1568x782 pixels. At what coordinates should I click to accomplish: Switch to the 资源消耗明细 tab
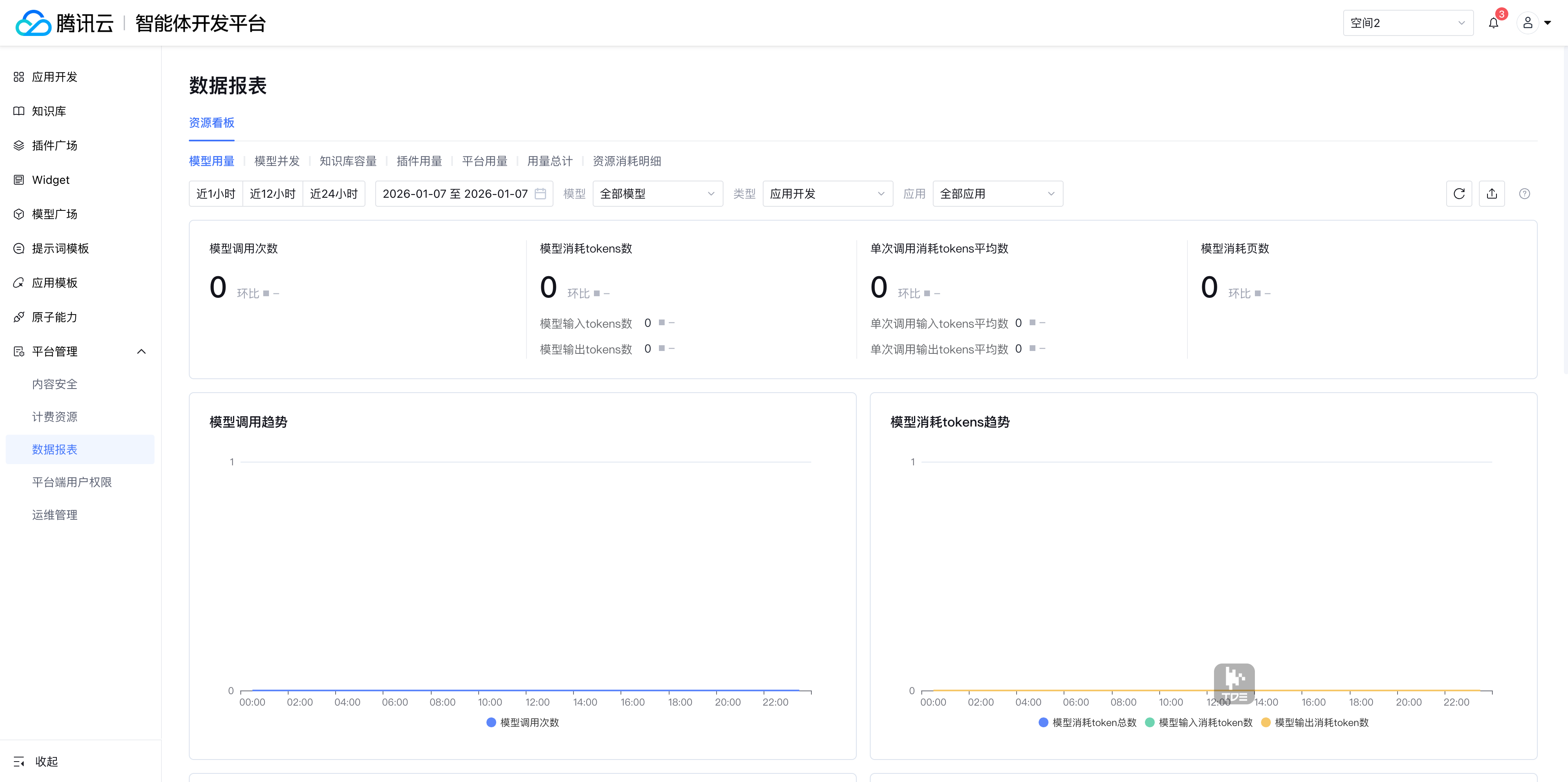coord(626,161)
